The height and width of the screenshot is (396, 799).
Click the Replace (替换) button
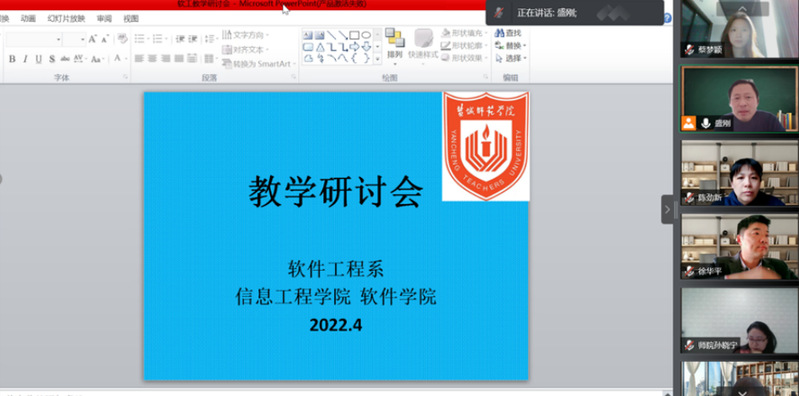tap(511, 46)
